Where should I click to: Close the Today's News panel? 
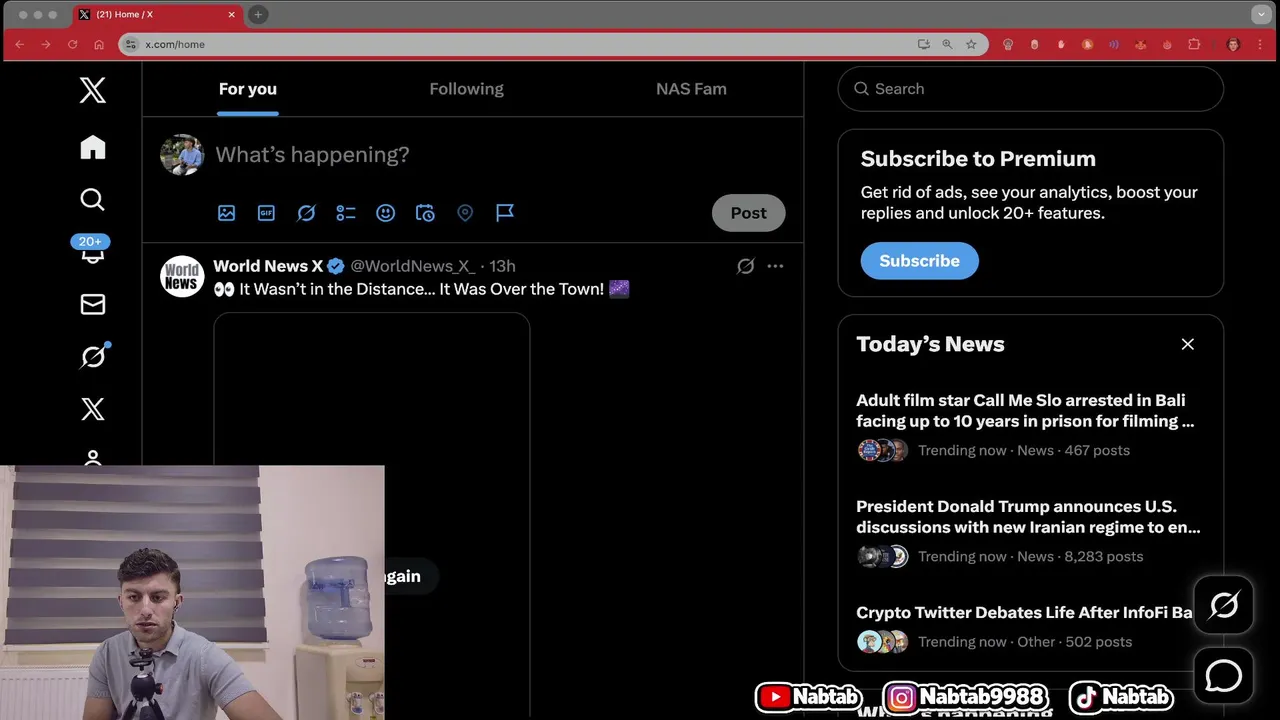(x=1188, y=344)
